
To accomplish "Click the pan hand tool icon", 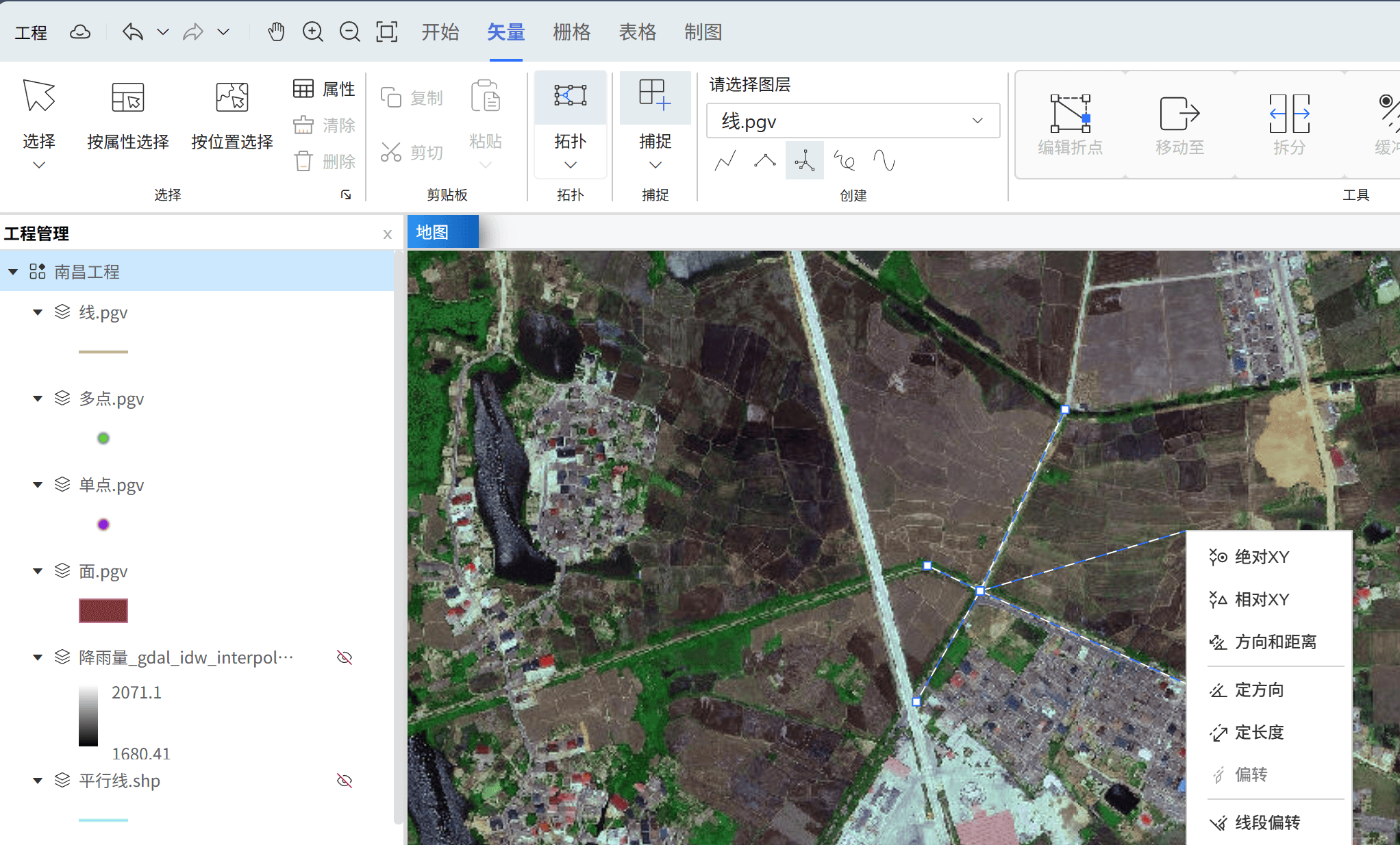I will pyautogui.click(x=276, y=31).
